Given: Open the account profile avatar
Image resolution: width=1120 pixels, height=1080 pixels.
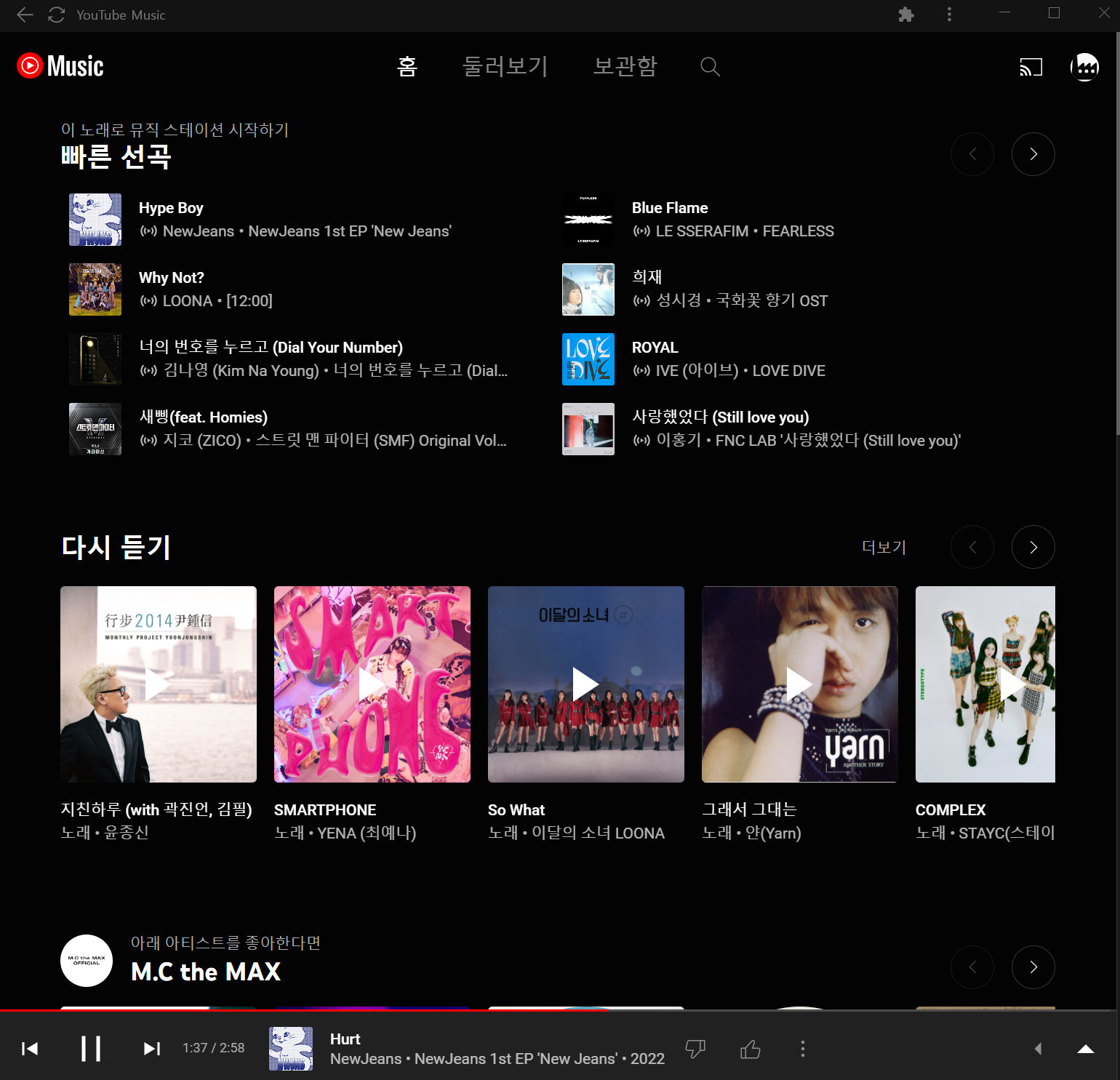Looking at the screenshot, I should click(x=1084, y=67).
